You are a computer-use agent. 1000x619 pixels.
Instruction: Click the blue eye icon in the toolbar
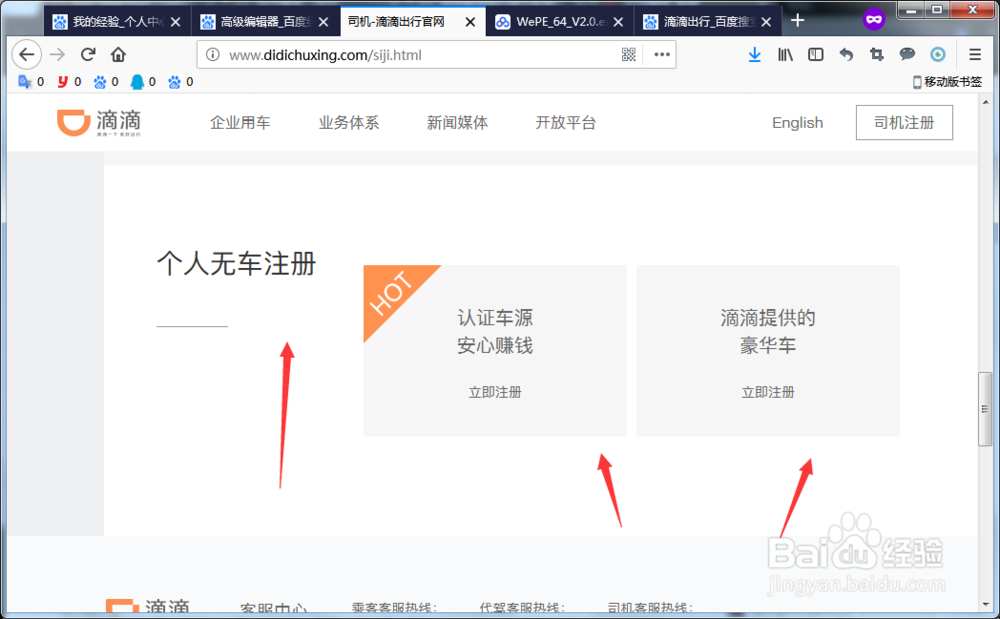pyautogui.click(x=938, y=54)
